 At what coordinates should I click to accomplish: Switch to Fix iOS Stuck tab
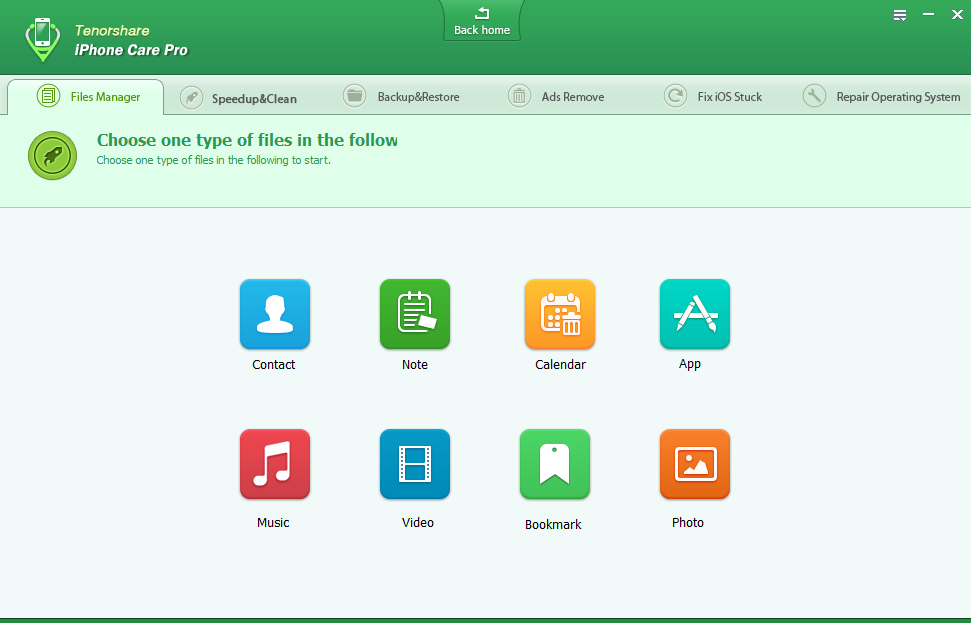click(714, 97)
